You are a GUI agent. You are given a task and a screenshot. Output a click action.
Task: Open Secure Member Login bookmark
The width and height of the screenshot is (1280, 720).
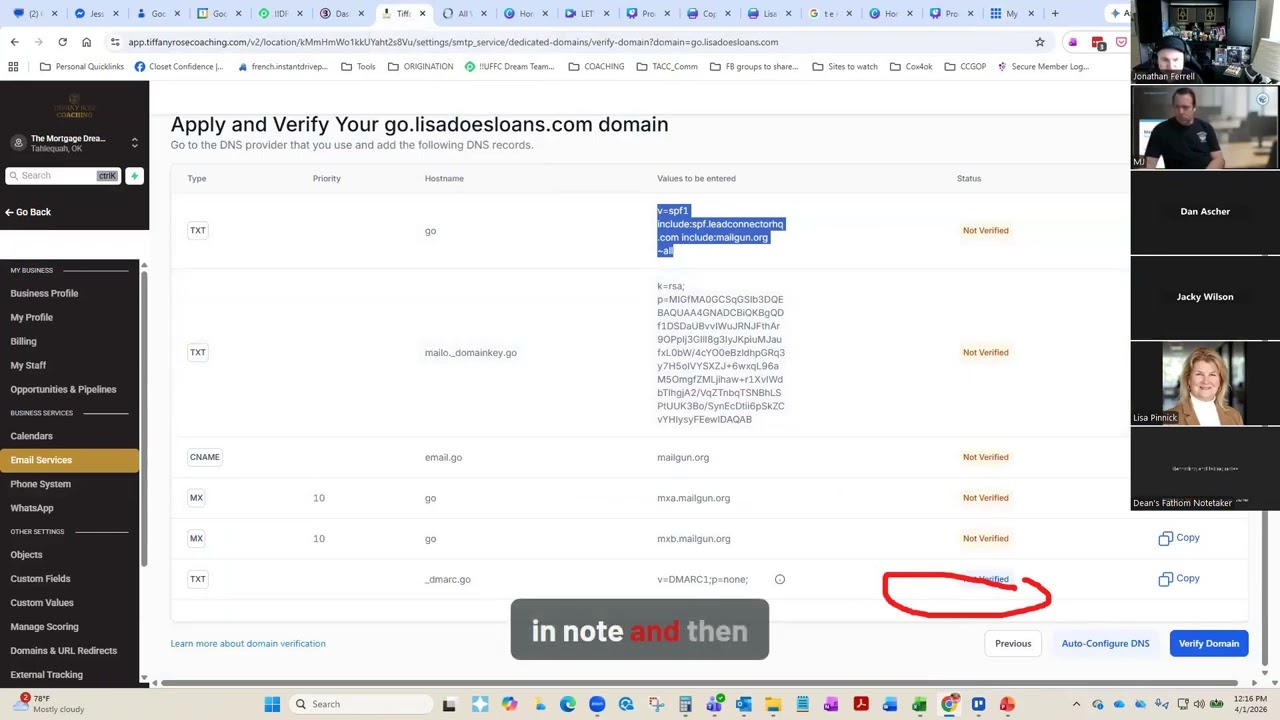click(x=1042, y=67)
